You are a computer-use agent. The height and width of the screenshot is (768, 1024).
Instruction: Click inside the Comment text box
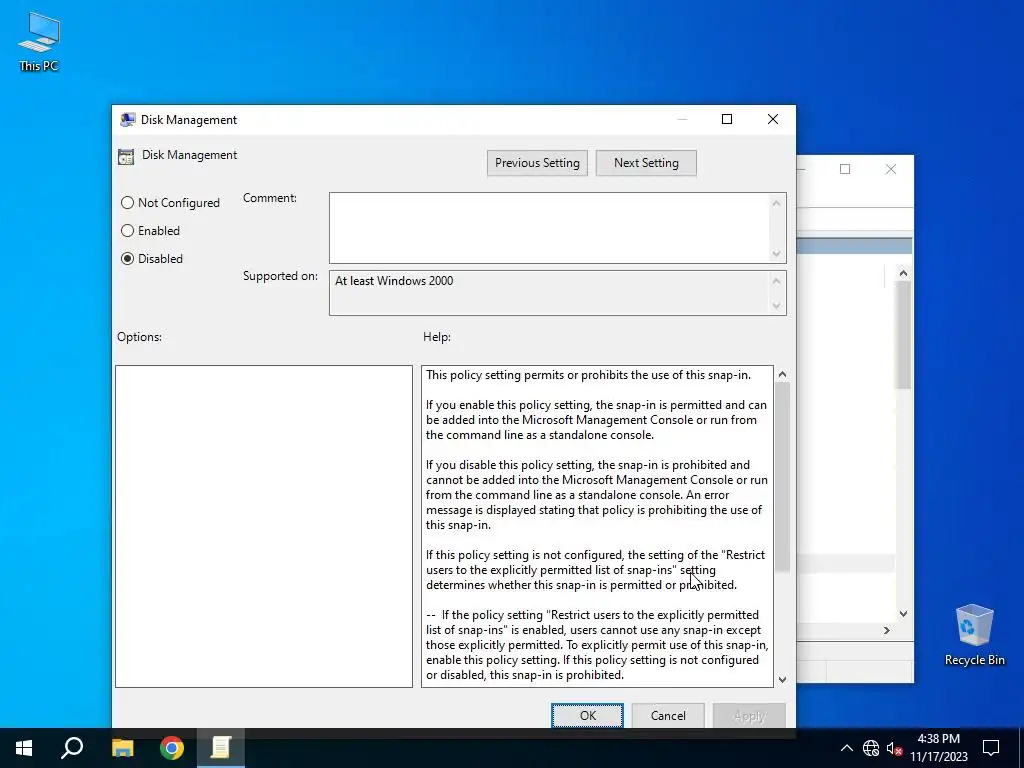(549, 228)
